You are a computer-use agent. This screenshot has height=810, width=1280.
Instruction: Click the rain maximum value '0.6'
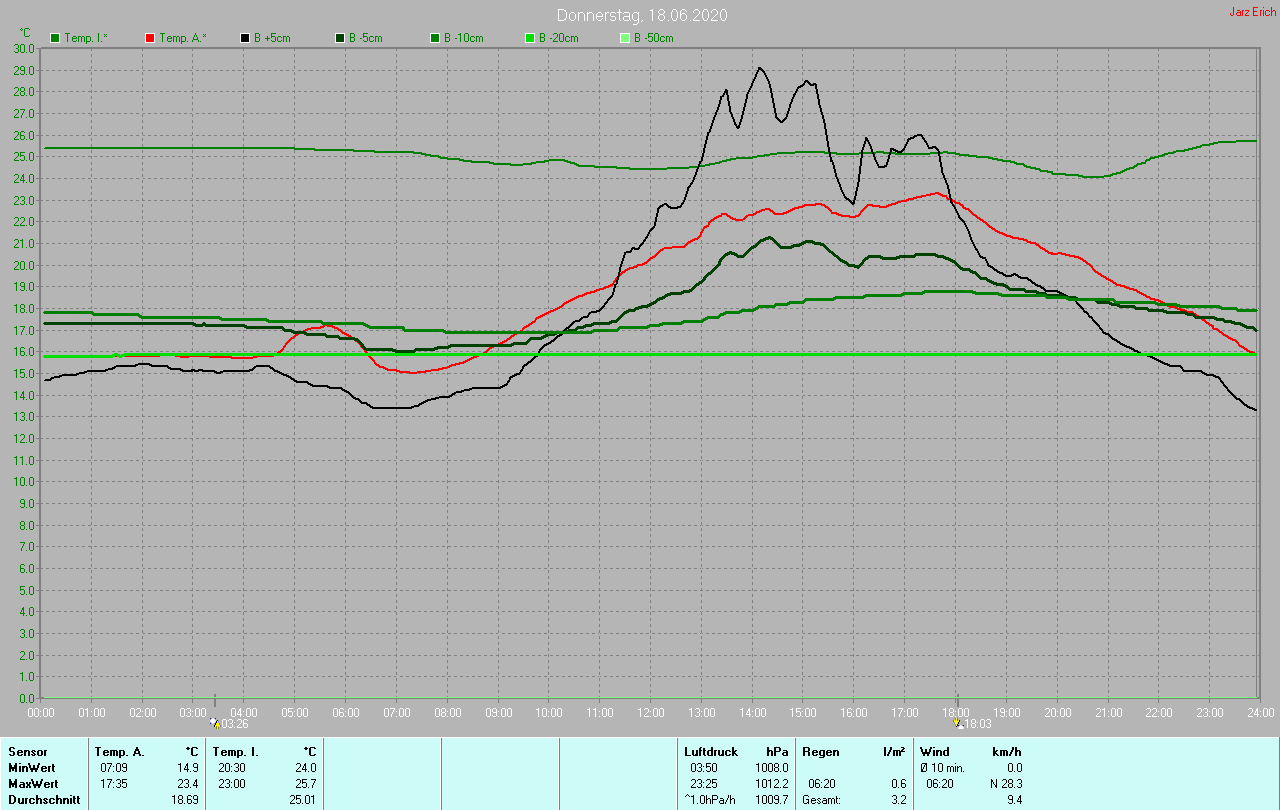(899, 783)
